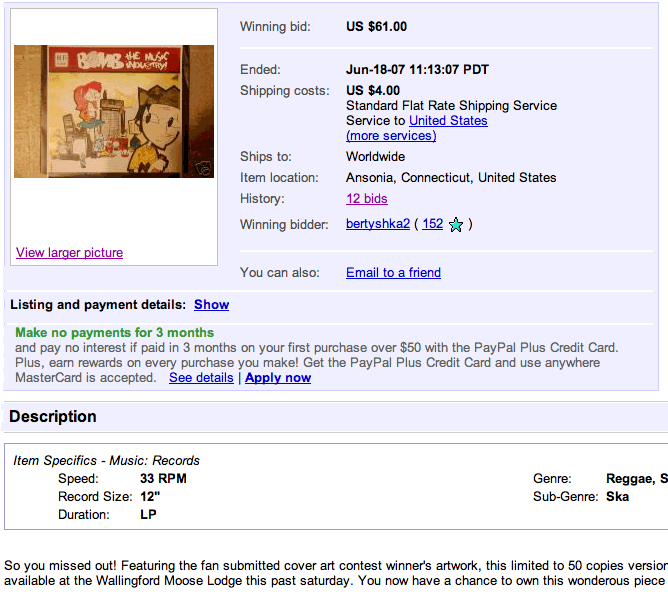Viewport: 668px width, 601px height.
Task: Open the Bomb the Music Industry album thumbnail
Action: pyautogui.click(x=114, y=111)
